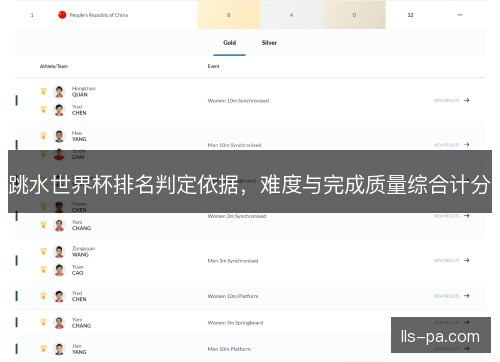
Task: Open the Hao YANG athlete name
Action: coord(79,136)
